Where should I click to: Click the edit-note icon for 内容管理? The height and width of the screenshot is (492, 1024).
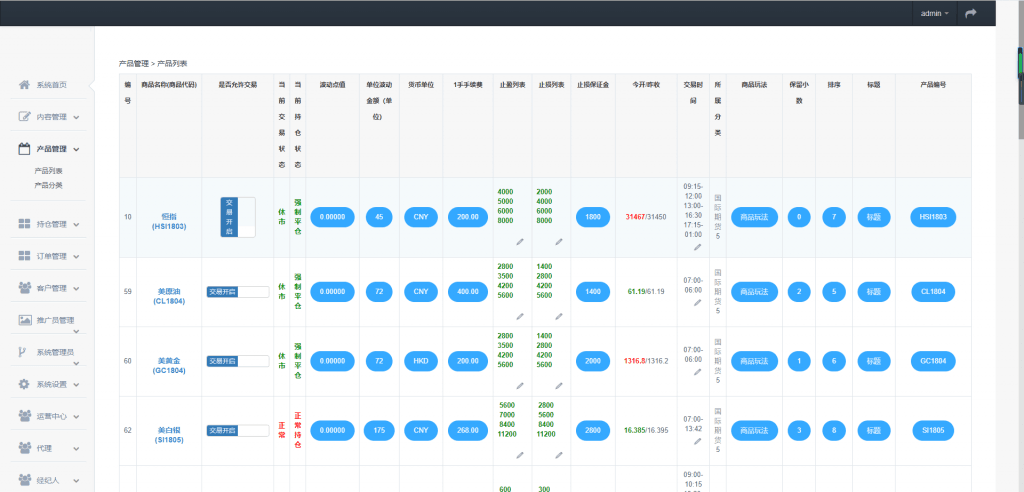tap(24, 116)
